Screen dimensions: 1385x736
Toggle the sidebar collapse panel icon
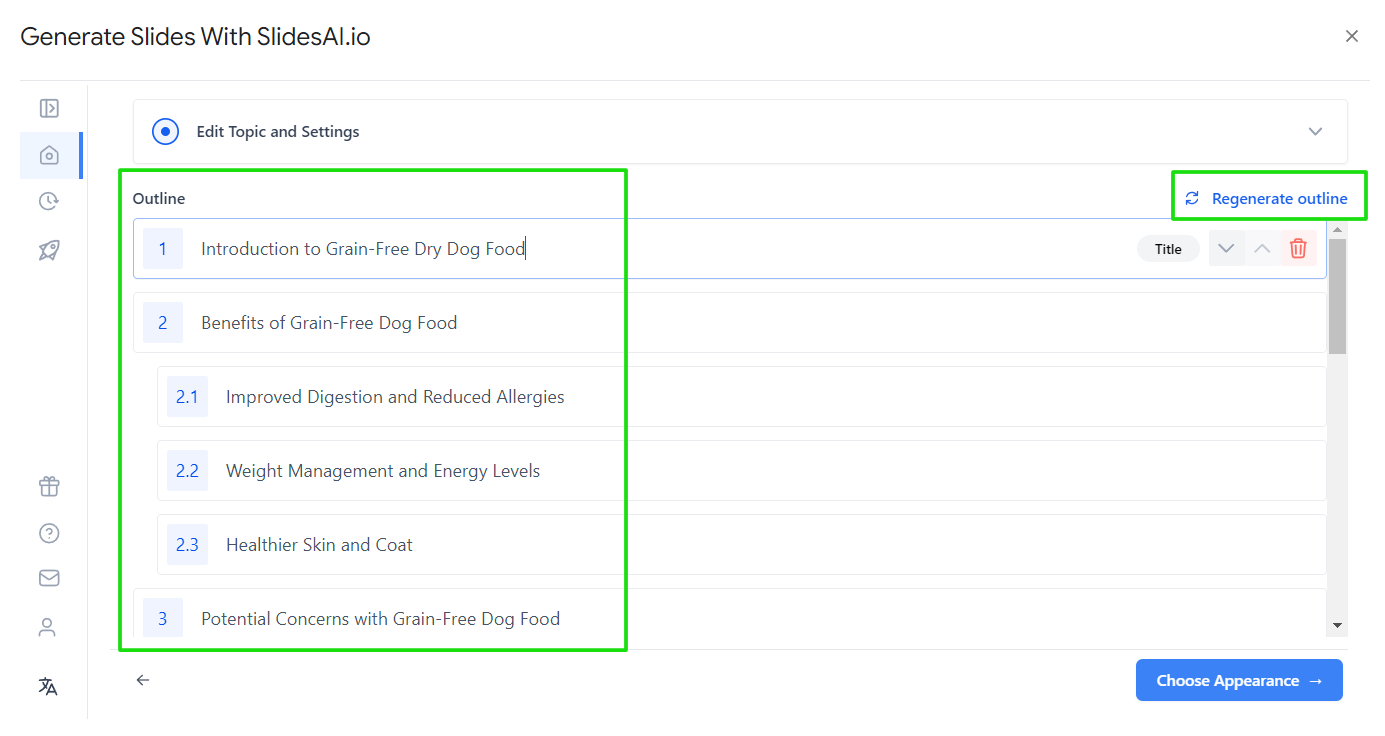(x=48, y=108)
